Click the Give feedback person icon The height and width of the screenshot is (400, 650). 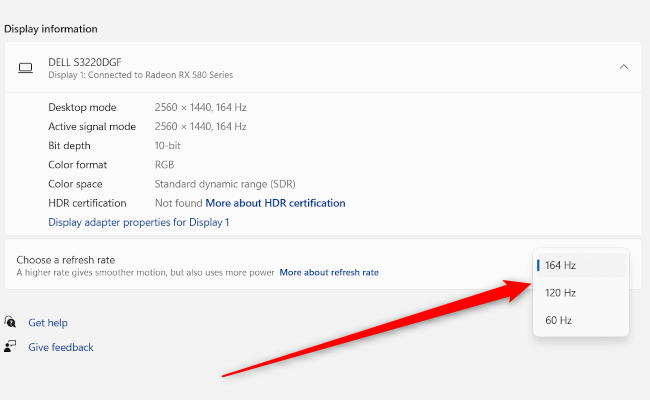pyautogui.click(x=10, y=346)
